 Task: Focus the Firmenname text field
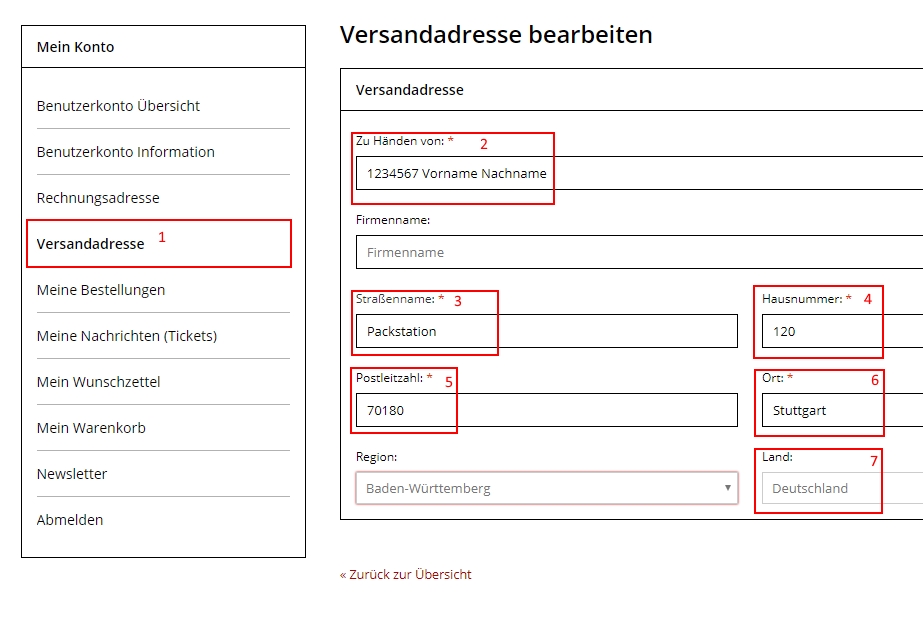(x=639, y=252)
